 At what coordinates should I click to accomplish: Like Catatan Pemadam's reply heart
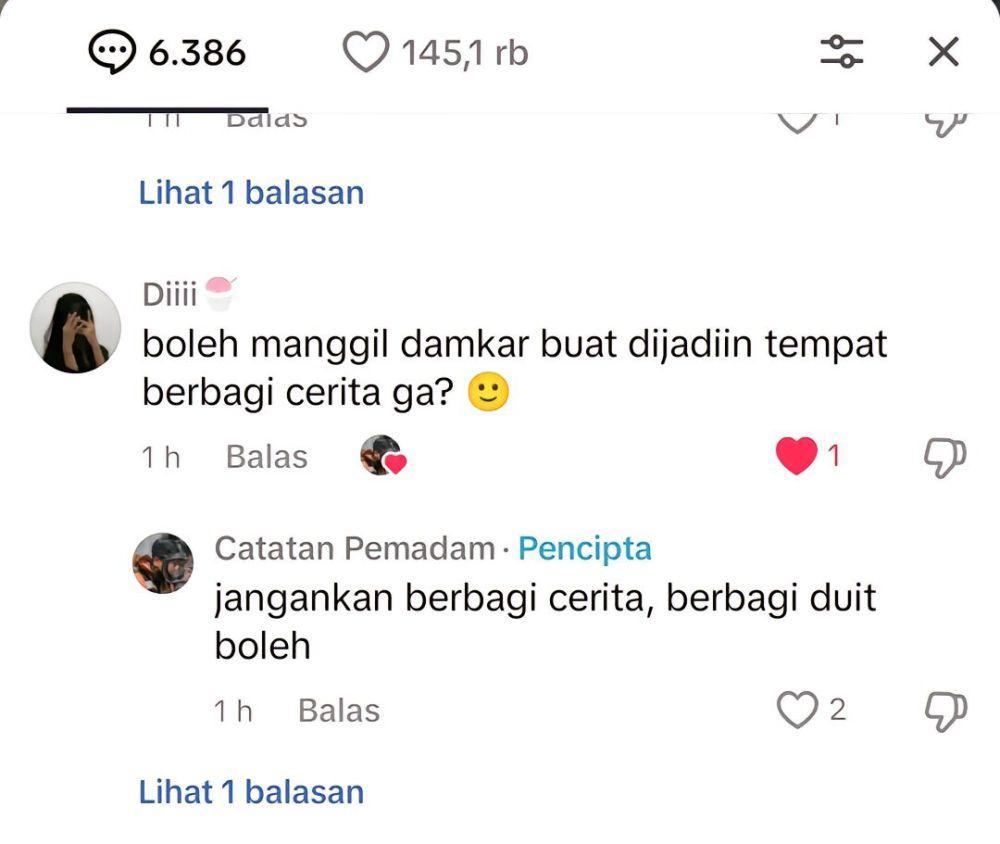797,709
